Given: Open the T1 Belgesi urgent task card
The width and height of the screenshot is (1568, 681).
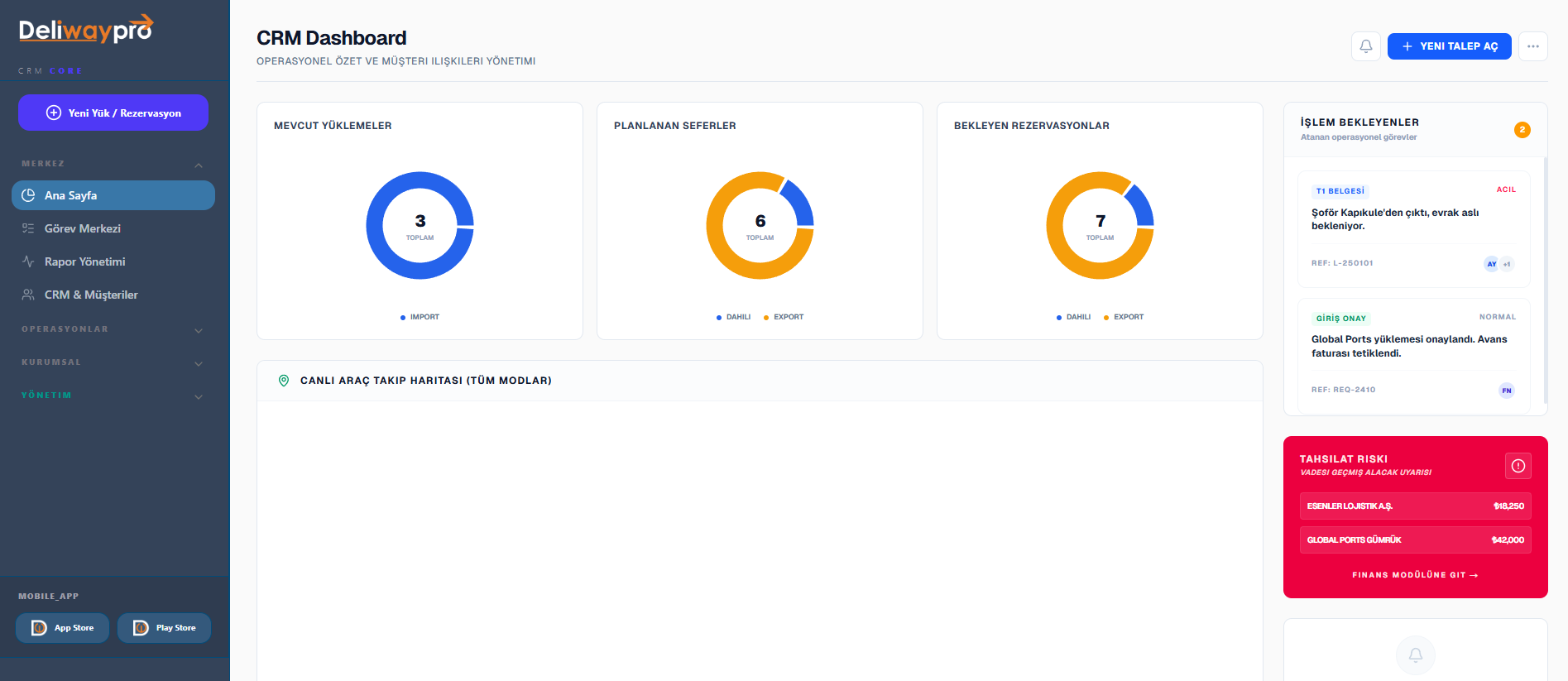Looking at the screenshot, I should point(1414,229).
